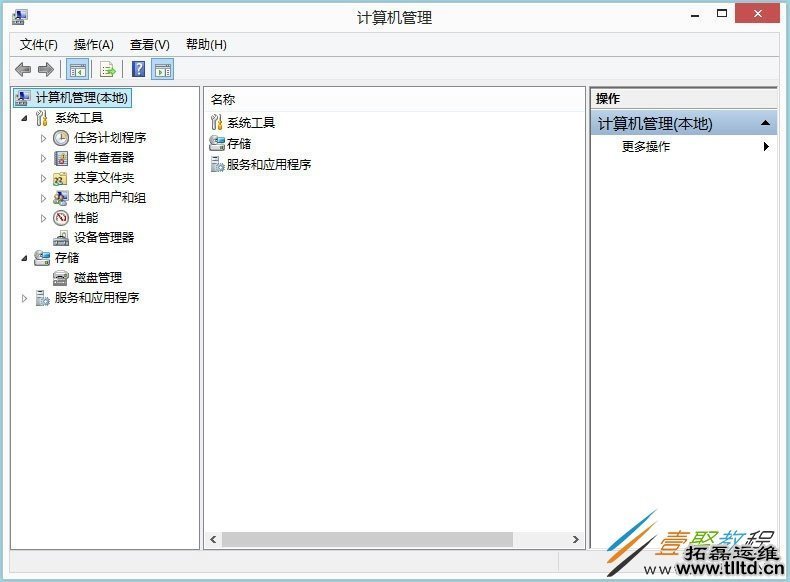Select the 共享文件夹 tree label
This screenshot has height=582, width=790.
[104, 178]
